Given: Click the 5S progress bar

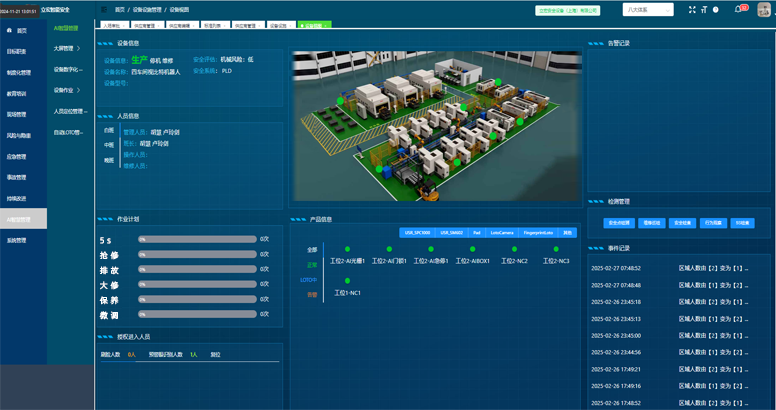Looking at the screenshot, I should coord(197,240).
